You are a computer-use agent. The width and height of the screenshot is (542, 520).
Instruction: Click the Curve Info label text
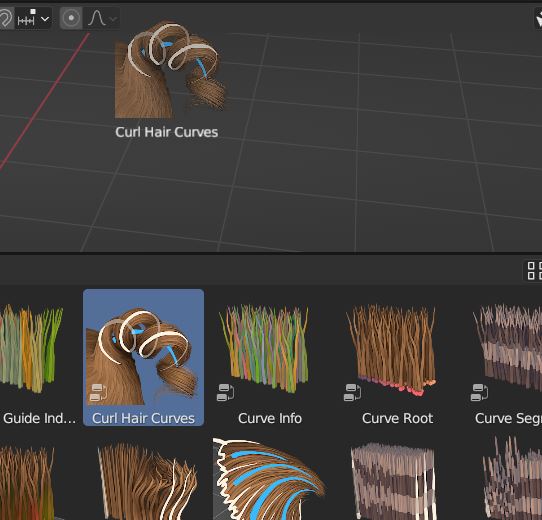(270, 418)
